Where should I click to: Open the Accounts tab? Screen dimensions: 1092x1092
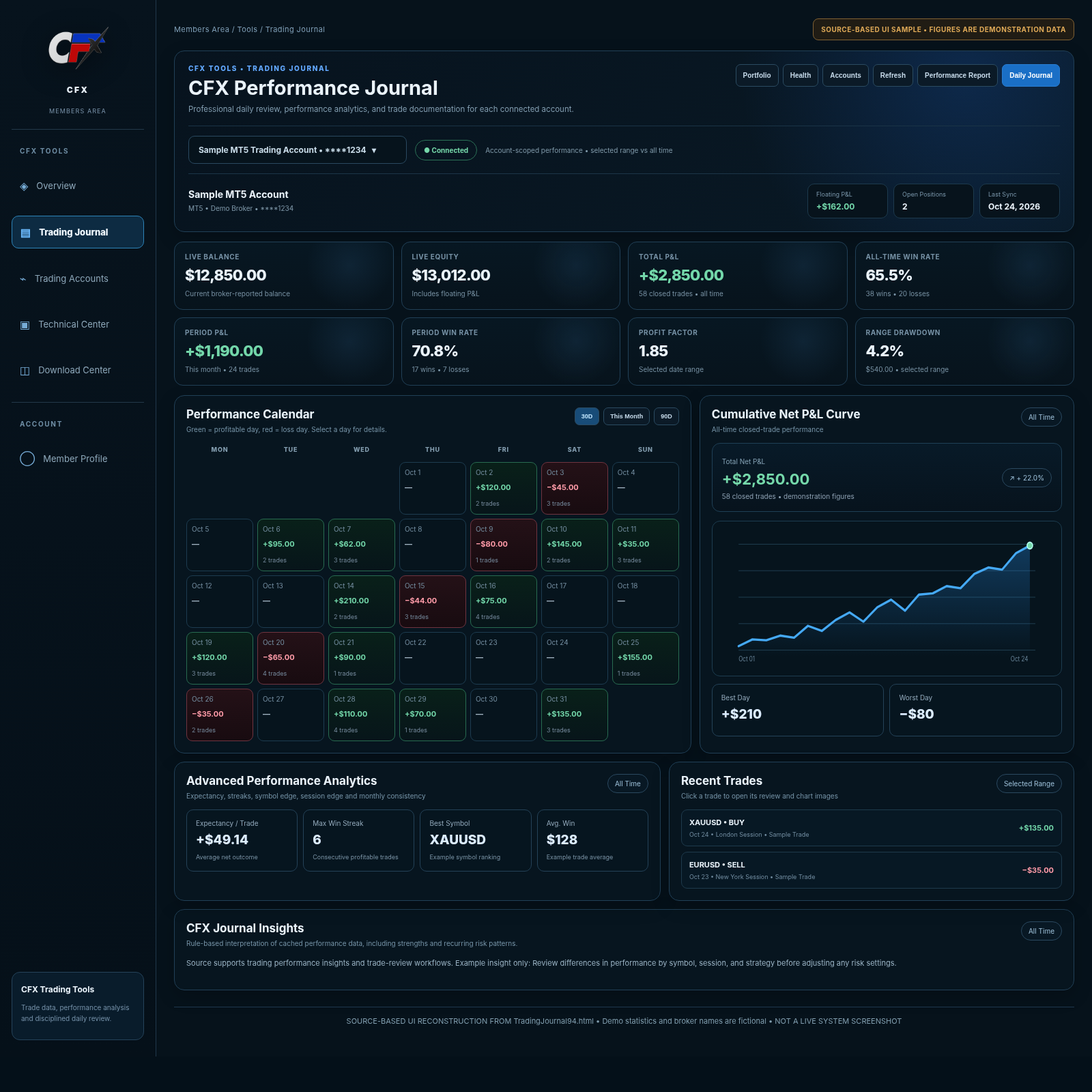[846, 76]
